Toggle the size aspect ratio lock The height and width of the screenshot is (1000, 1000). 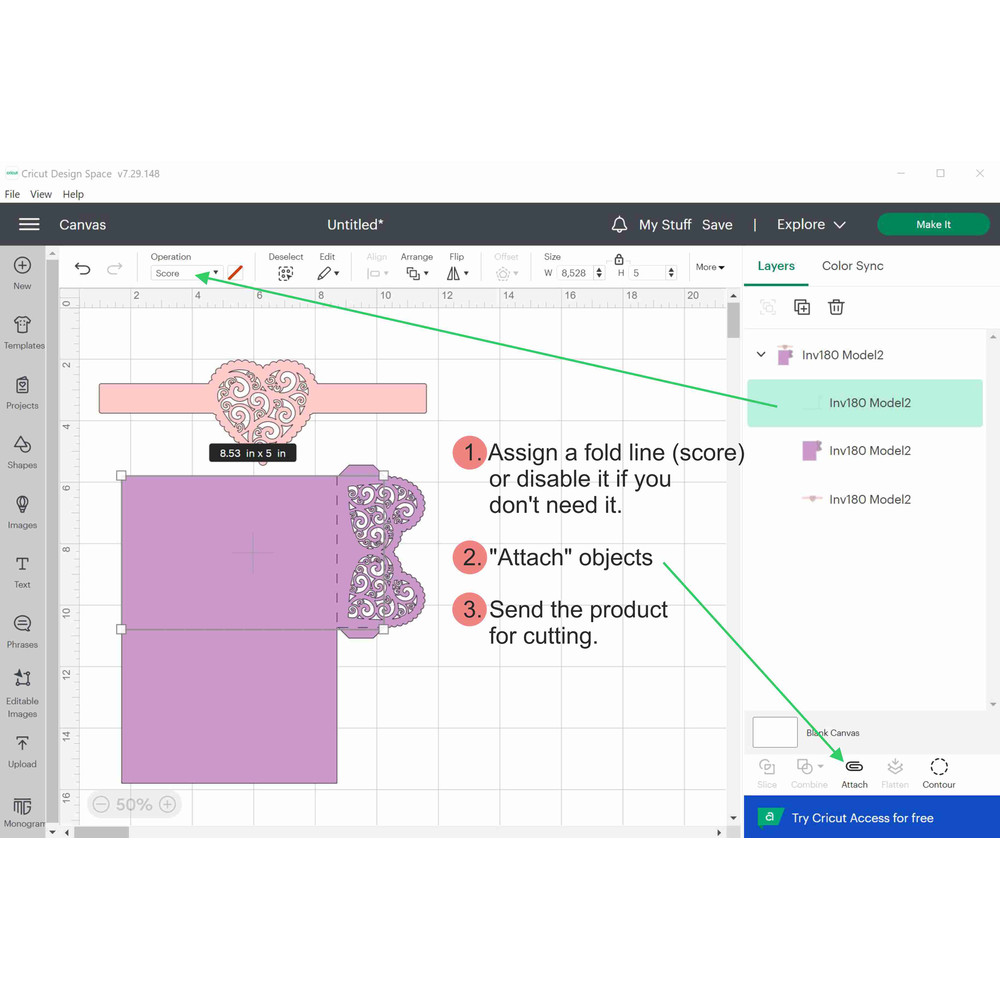pyautogui.click(x=619, y=259)
